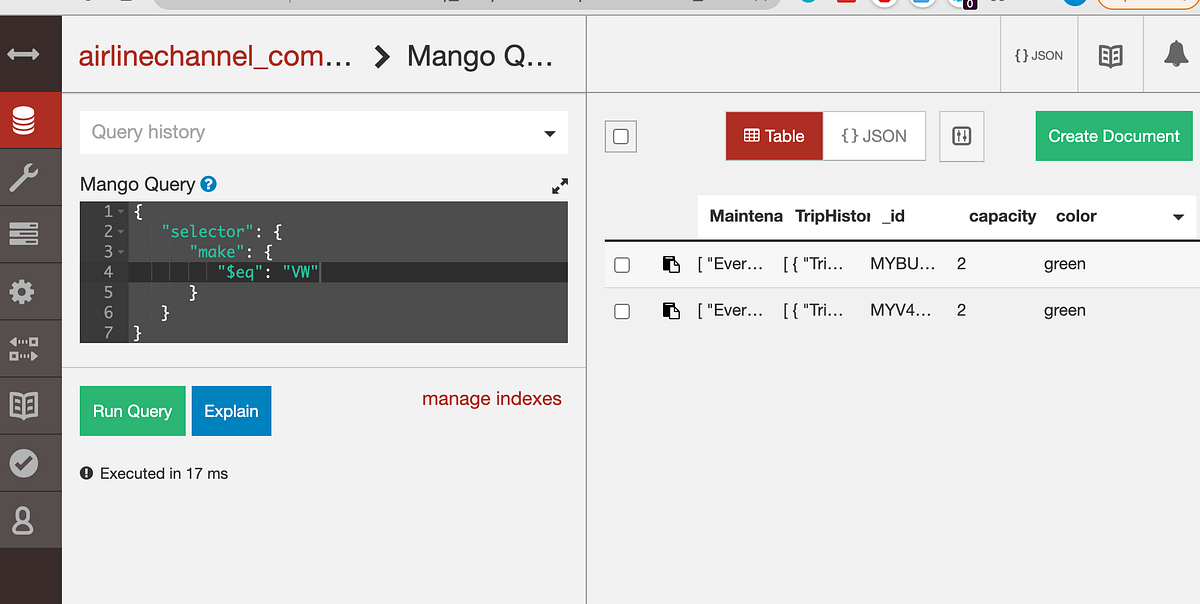Open the column visibility settings icon
The width and height of the screenshot is (1200, 604).
(961, 136)
